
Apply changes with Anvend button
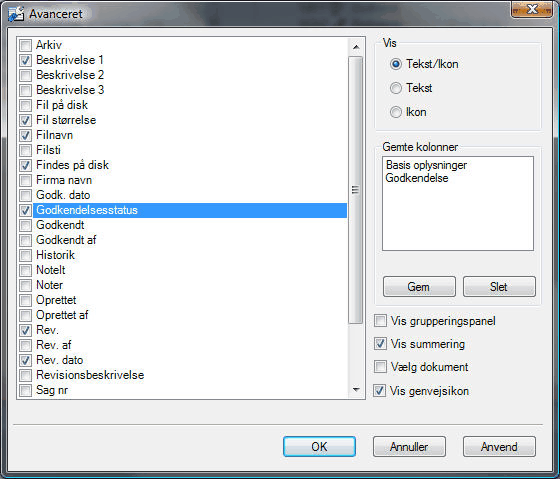tap(499, 446)
